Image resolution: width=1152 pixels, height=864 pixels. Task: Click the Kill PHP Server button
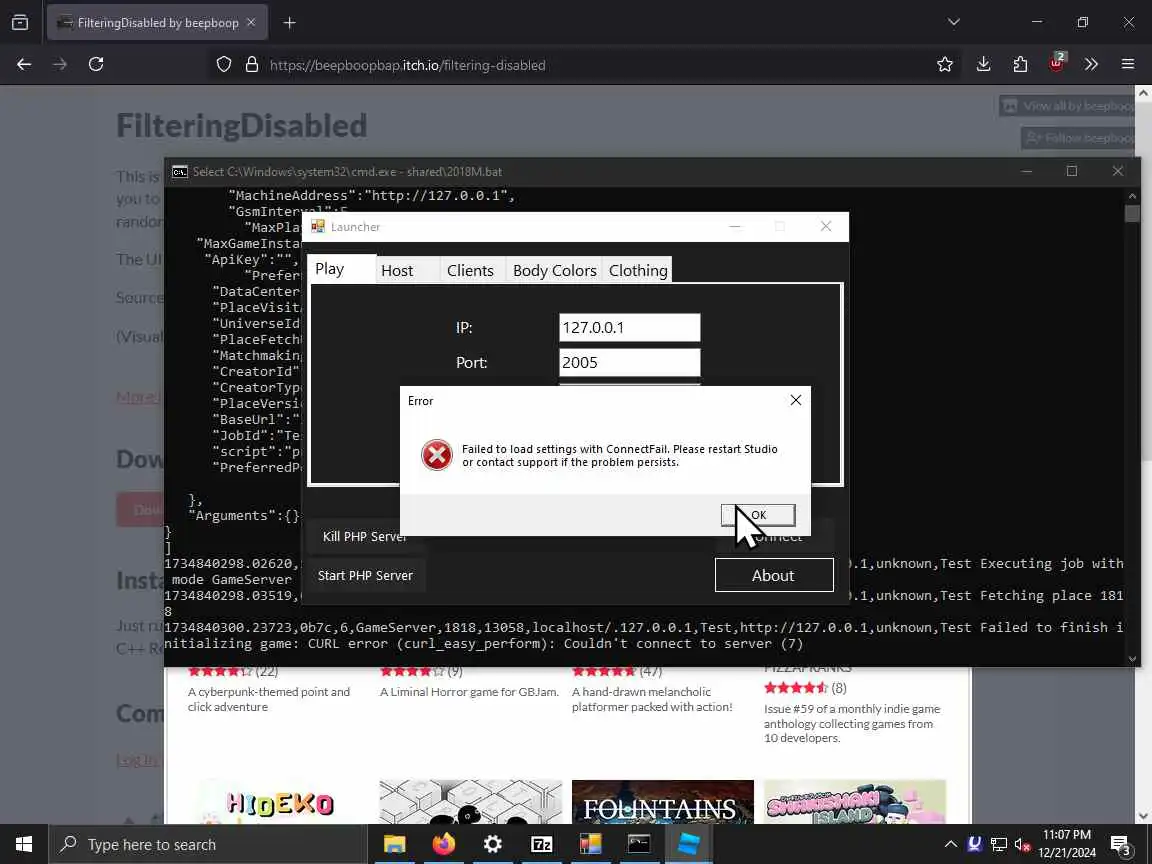[364, 536]
